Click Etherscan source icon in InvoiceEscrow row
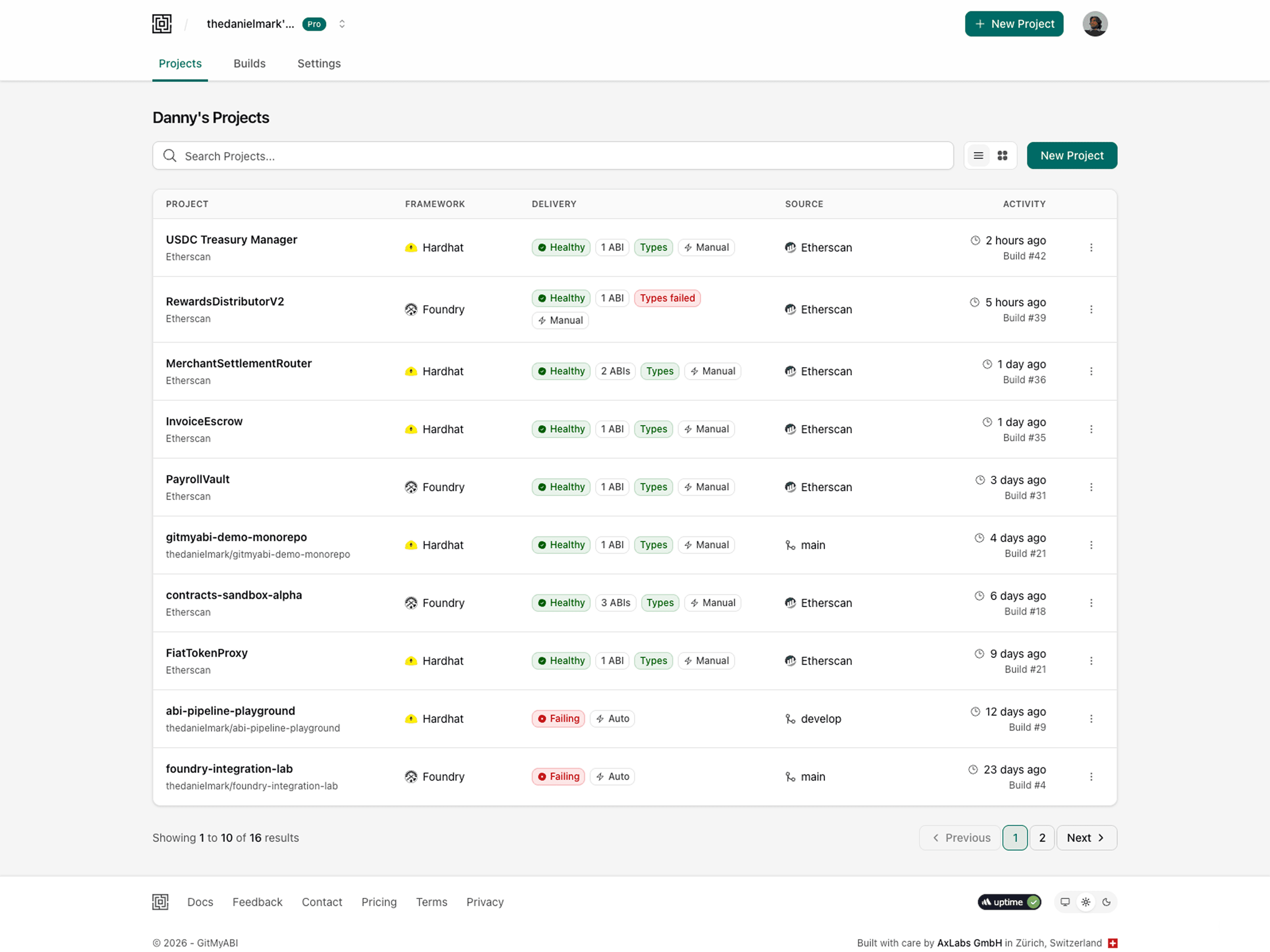 (x=791, y=429)
